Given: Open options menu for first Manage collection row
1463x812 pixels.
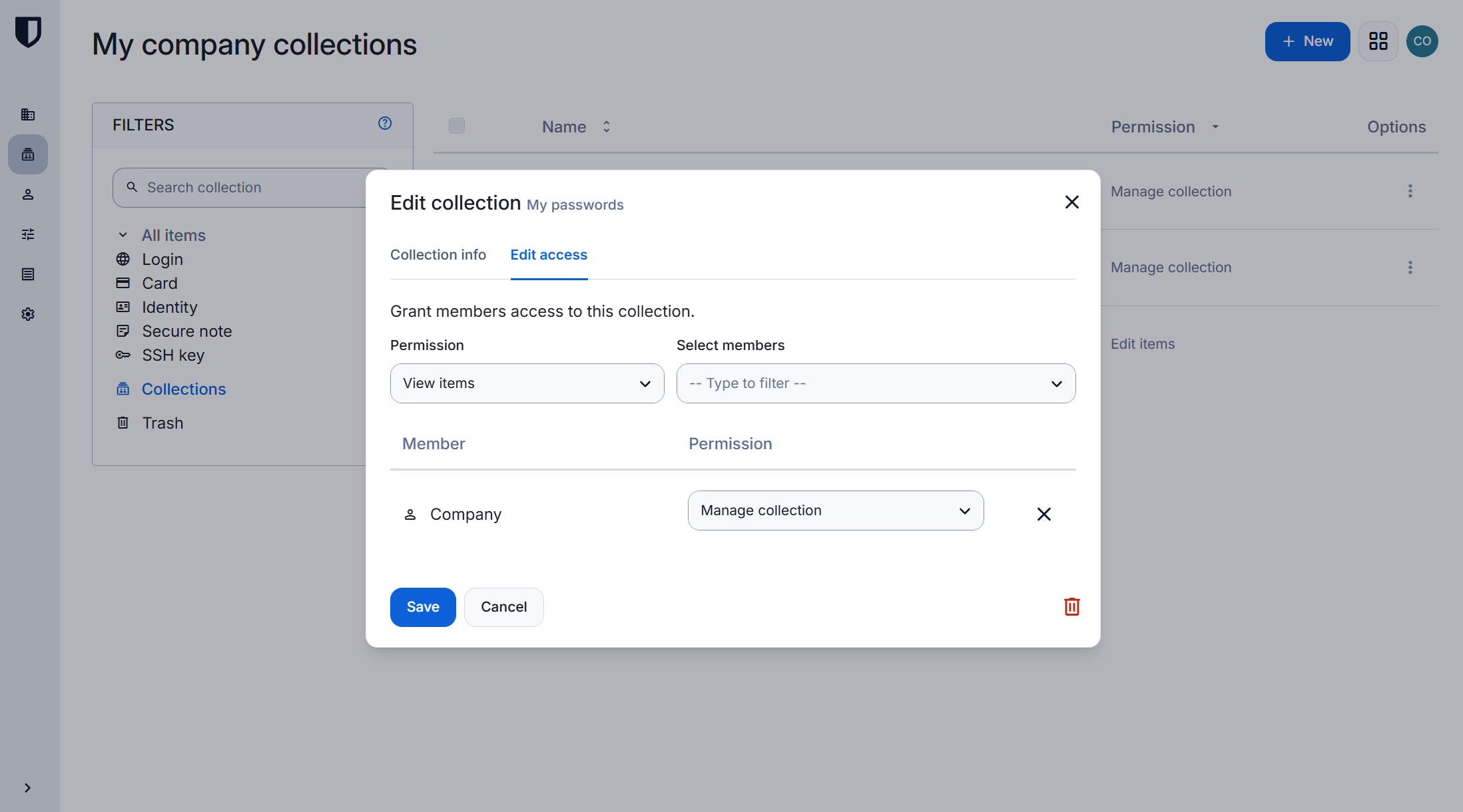Looking at the screenshot, I should (1410, 192).
